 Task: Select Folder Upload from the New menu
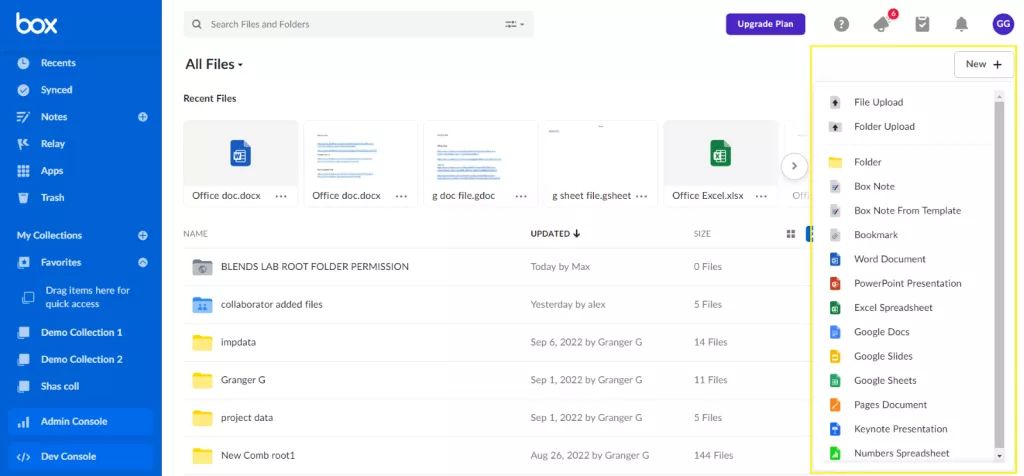click(884, 127)
